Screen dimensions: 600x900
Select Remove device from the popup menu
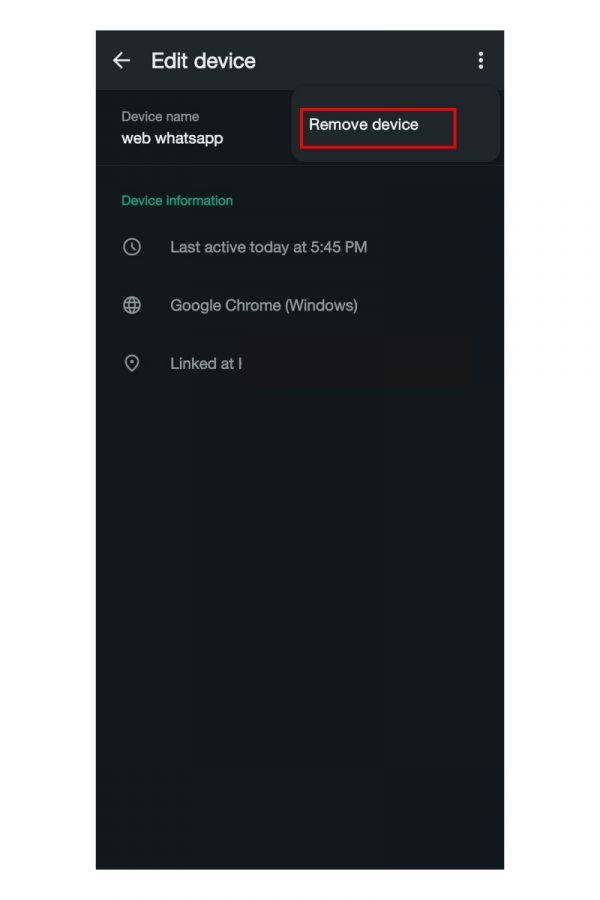(x=363, y=125)
